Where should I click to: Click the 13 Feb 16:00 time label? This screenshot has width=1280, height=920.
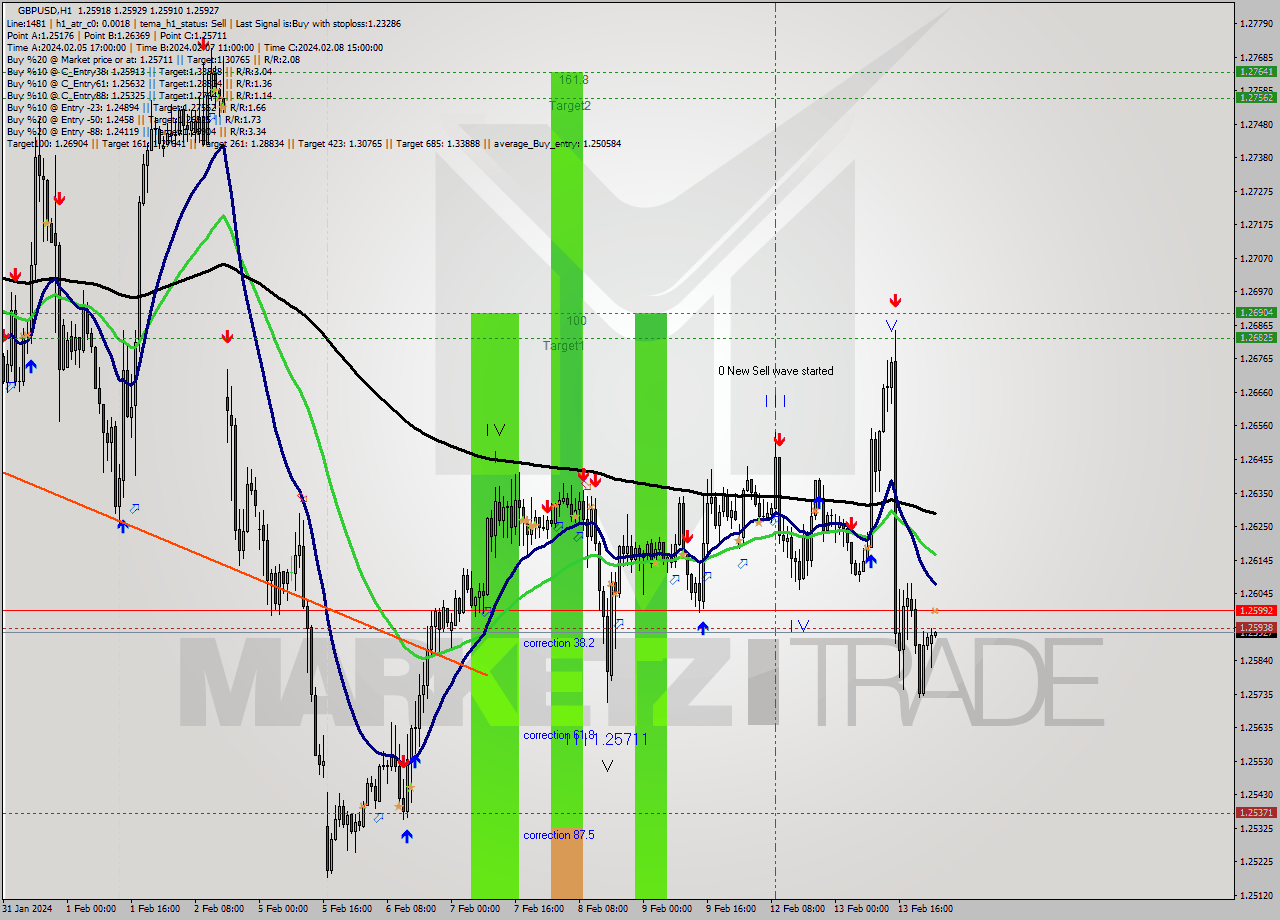click(x=925, y=909)
